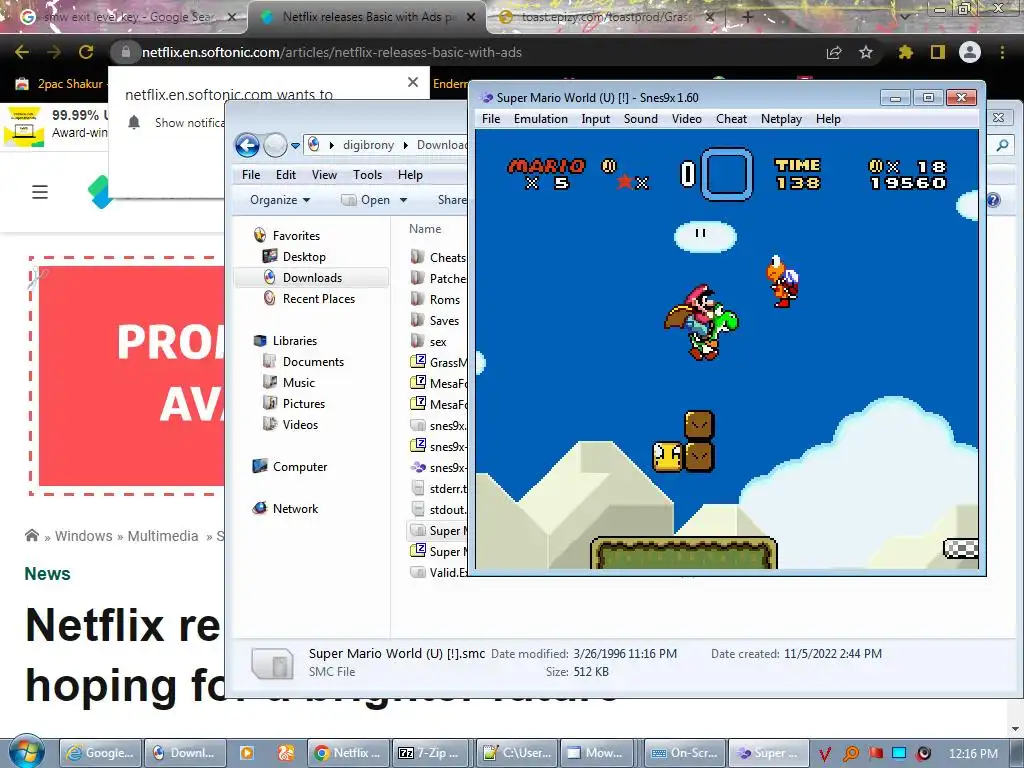1024x768 pixels.
Task: Click the Explorer Back arrow button
Action: coord(248,145)
